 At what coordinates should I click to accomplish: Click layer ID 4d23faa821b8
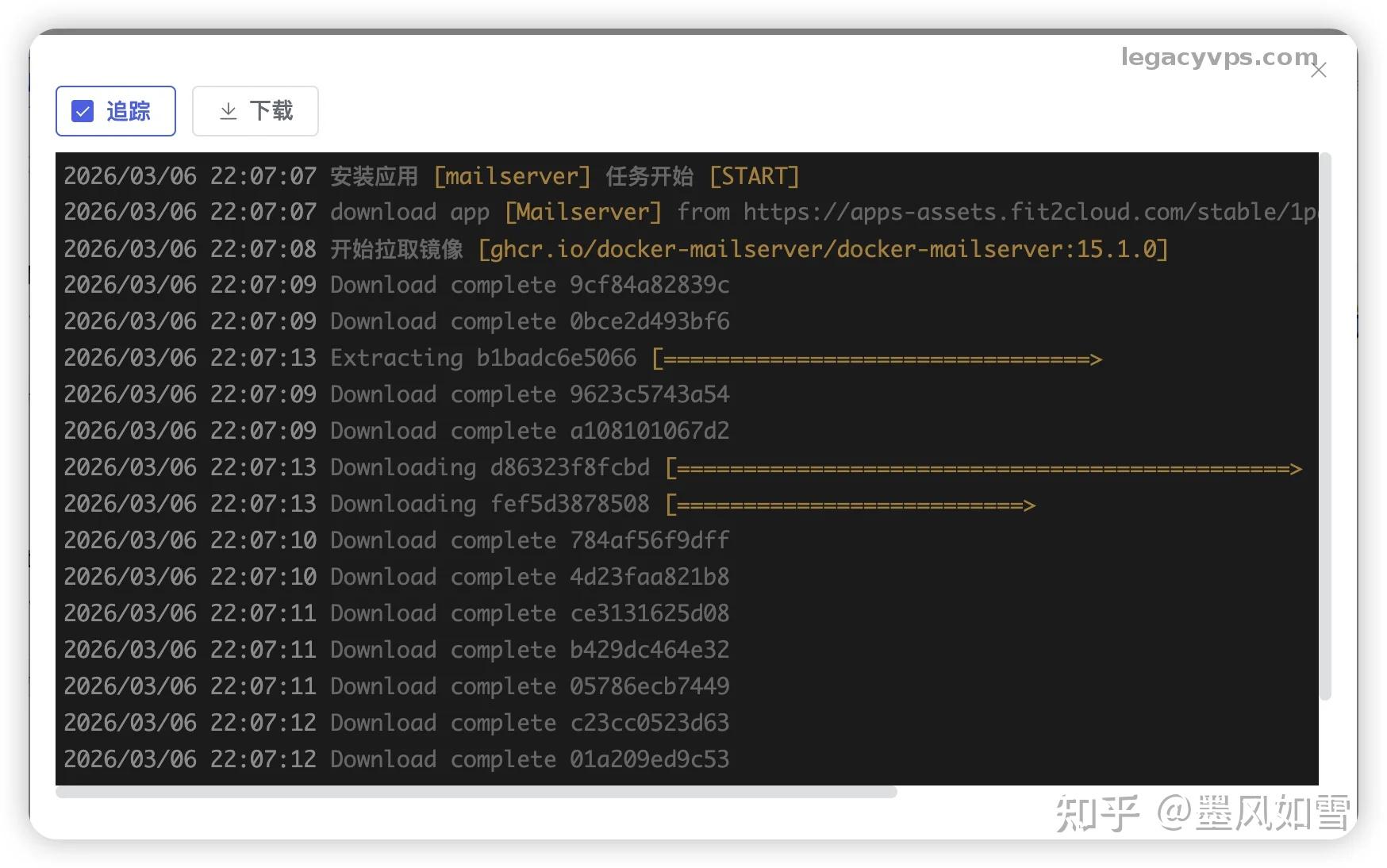point(649,578)
